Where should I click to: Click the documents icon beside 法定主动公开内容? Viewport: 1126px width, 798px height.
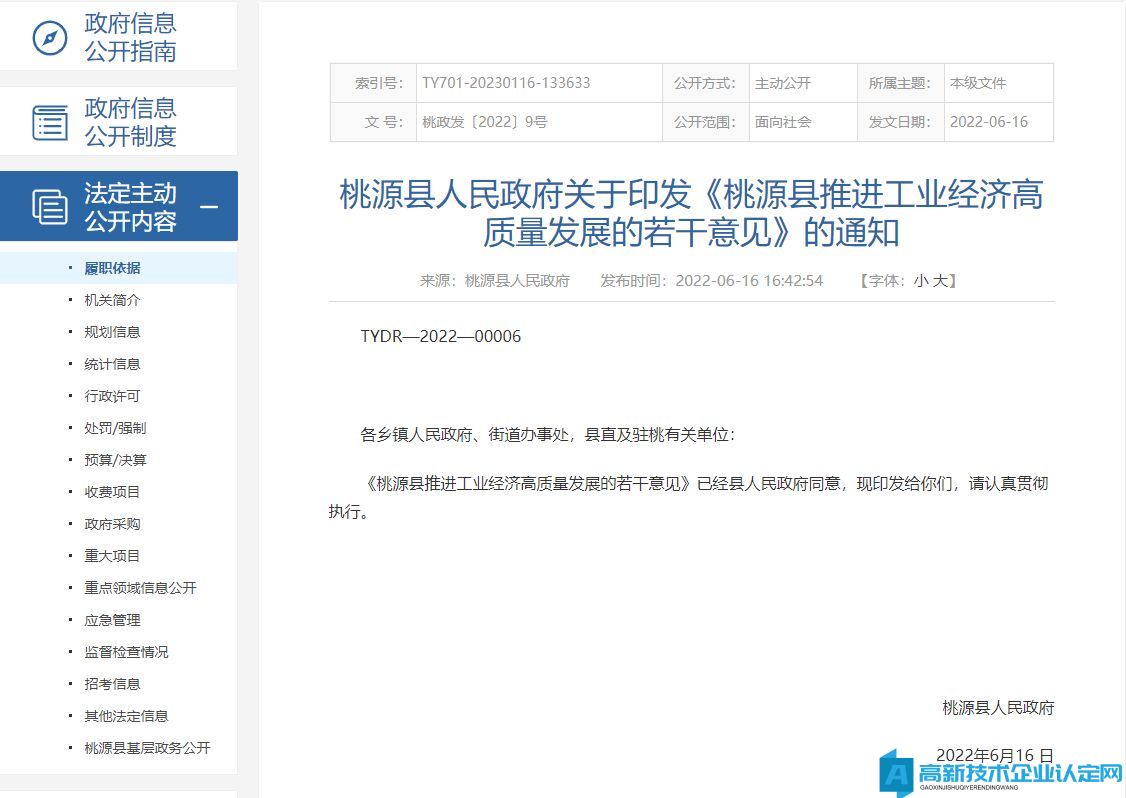click(50, 207)
